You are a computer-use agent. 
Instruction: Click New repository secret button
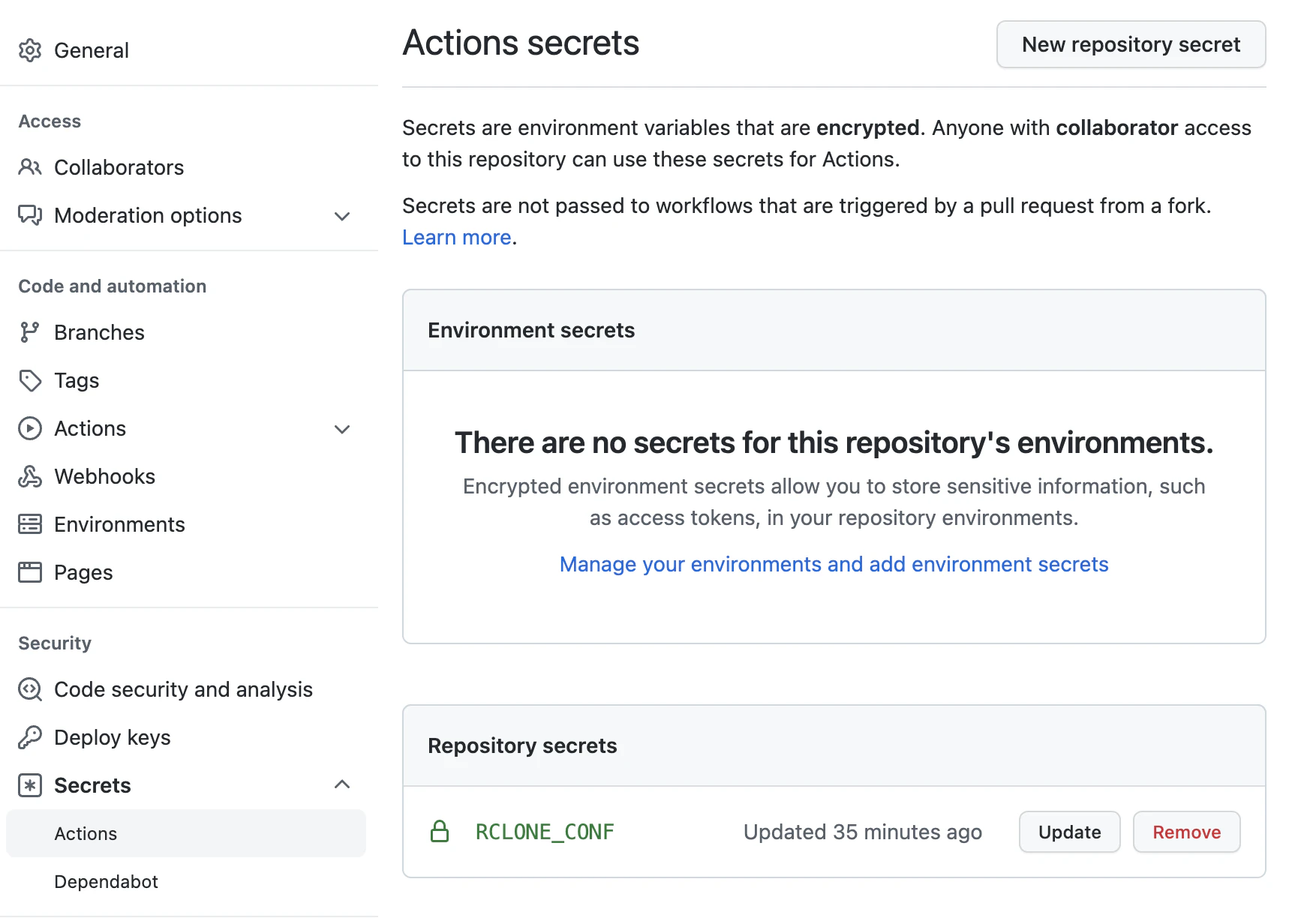1131,44
